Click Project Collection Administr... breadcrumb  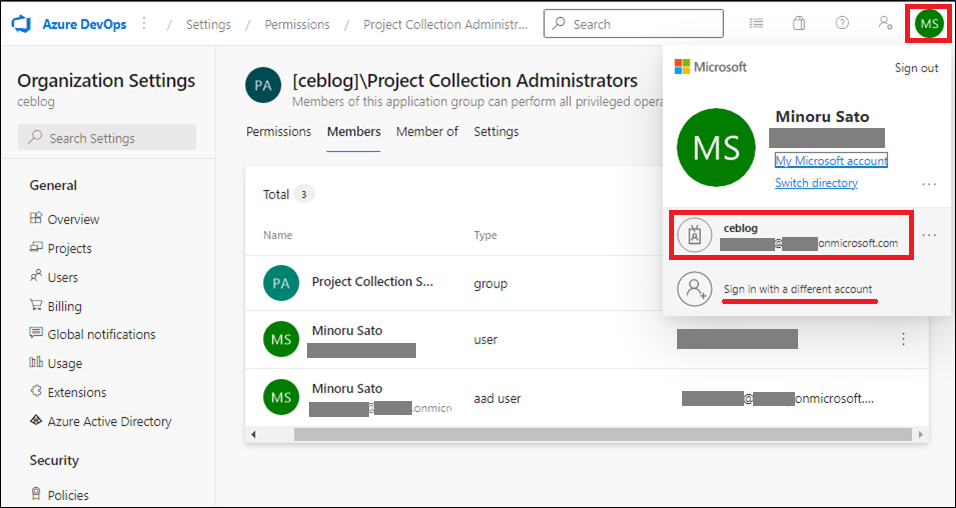[446, 24]
